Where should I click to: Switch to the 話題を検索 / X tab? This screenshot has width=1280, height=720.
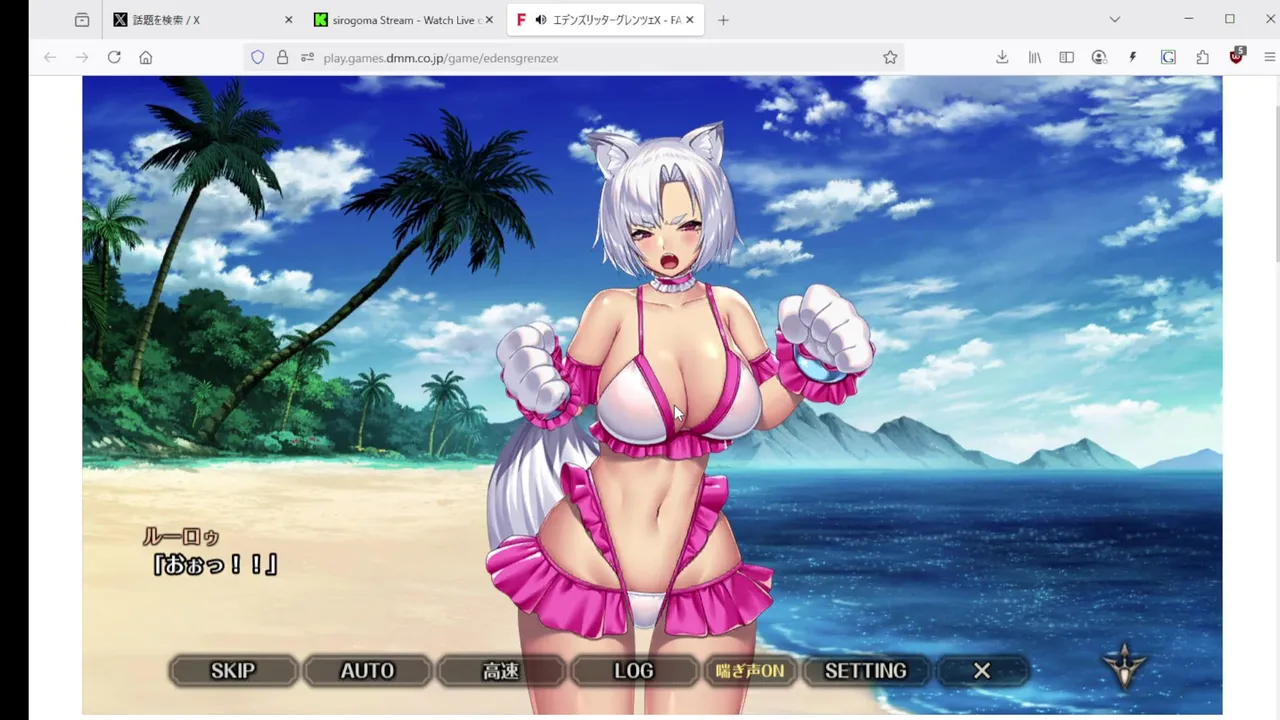[x=203, y=20]
